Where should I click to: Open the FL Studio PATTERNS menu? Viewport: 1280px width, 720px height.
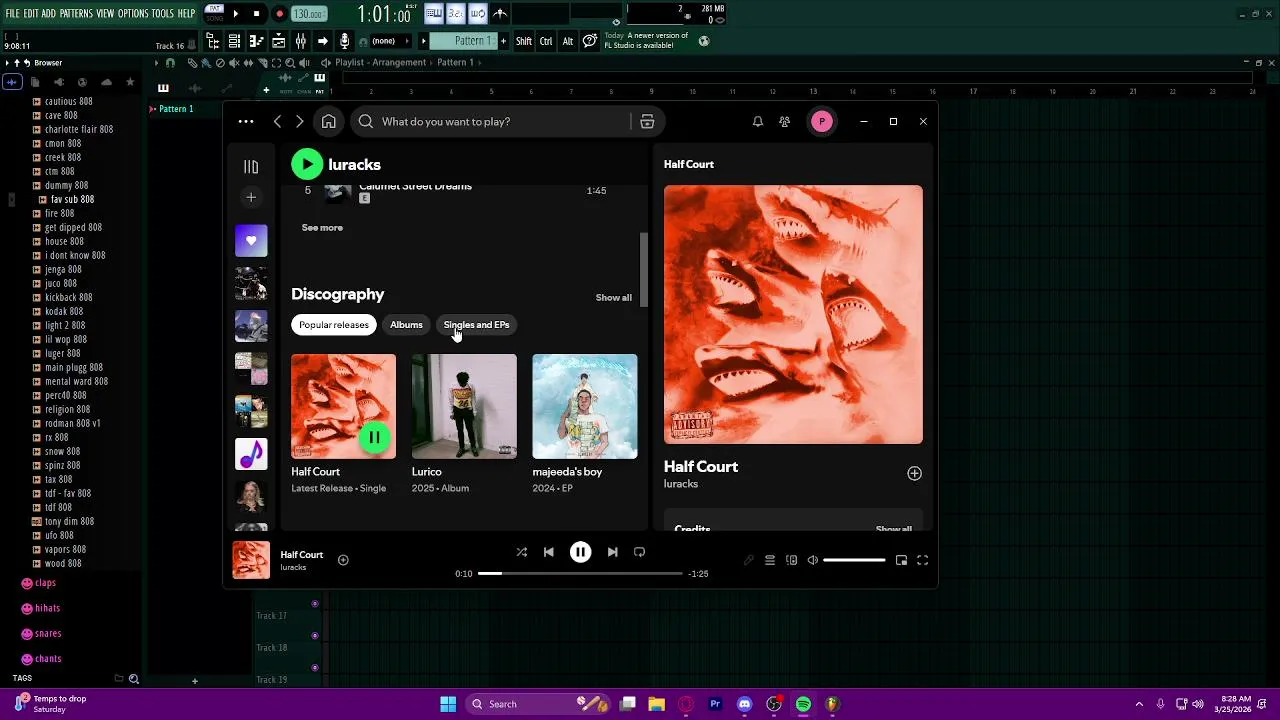point(76,13)
